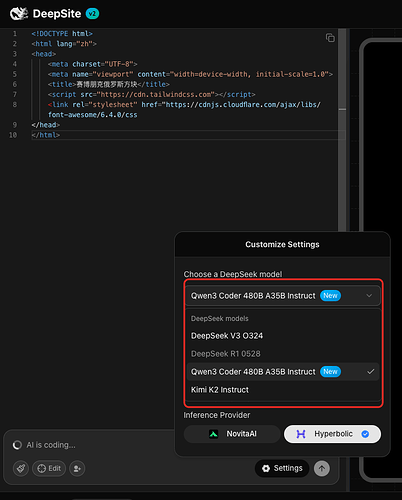Click the Edit button
This screenshot has width=402, height=500.
click(x=49, y=468)
